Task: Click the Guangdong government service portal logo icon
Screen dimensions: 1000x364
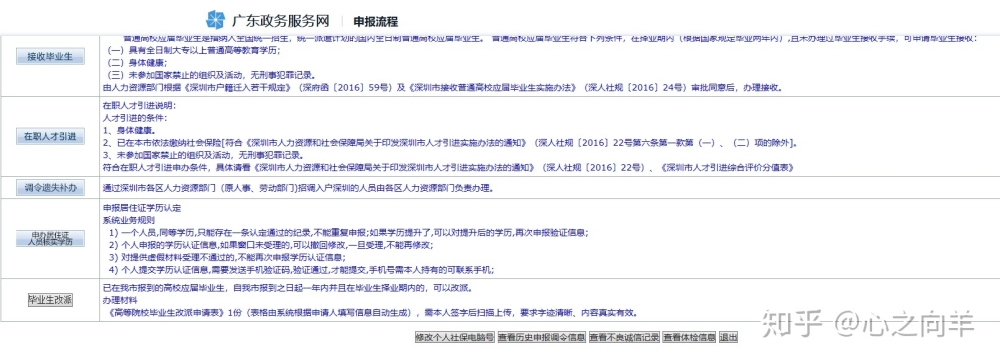Action: [216, 20]
